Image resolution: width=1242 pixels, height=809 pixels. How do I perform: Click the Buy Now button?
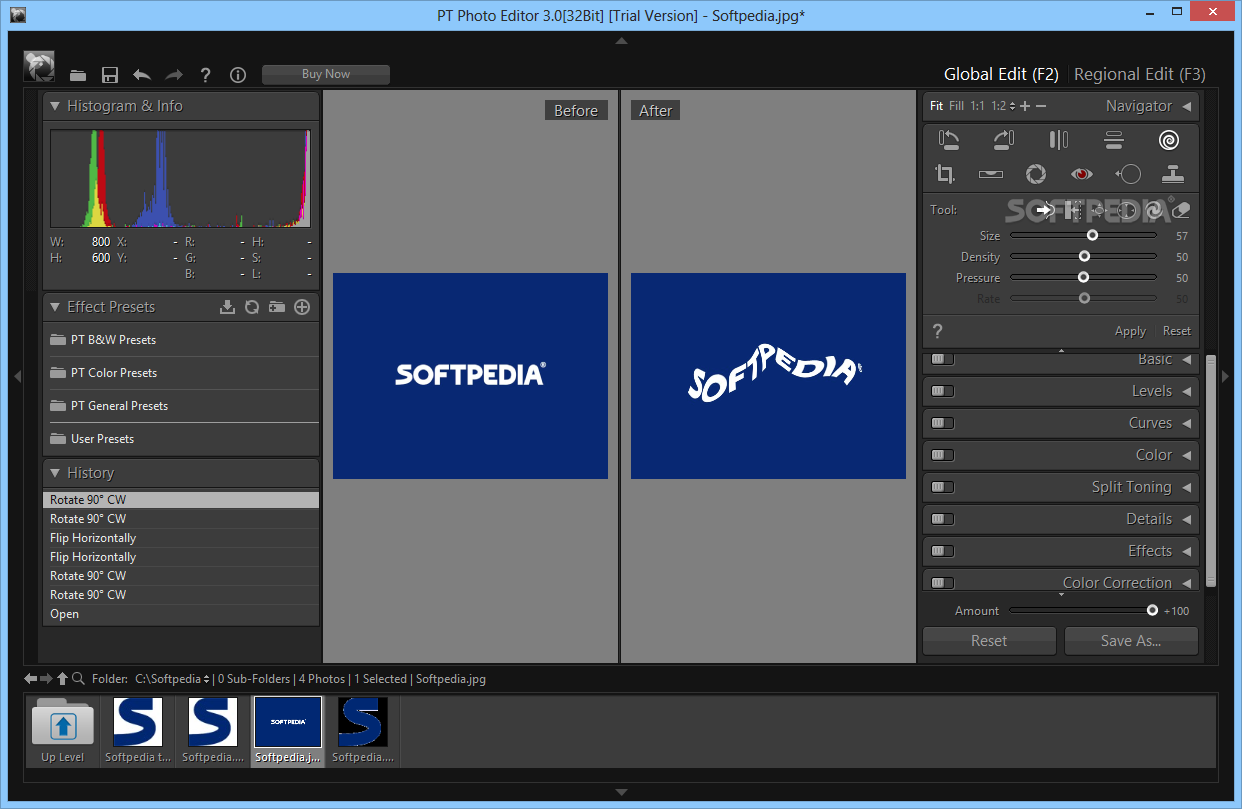(326, 74)
